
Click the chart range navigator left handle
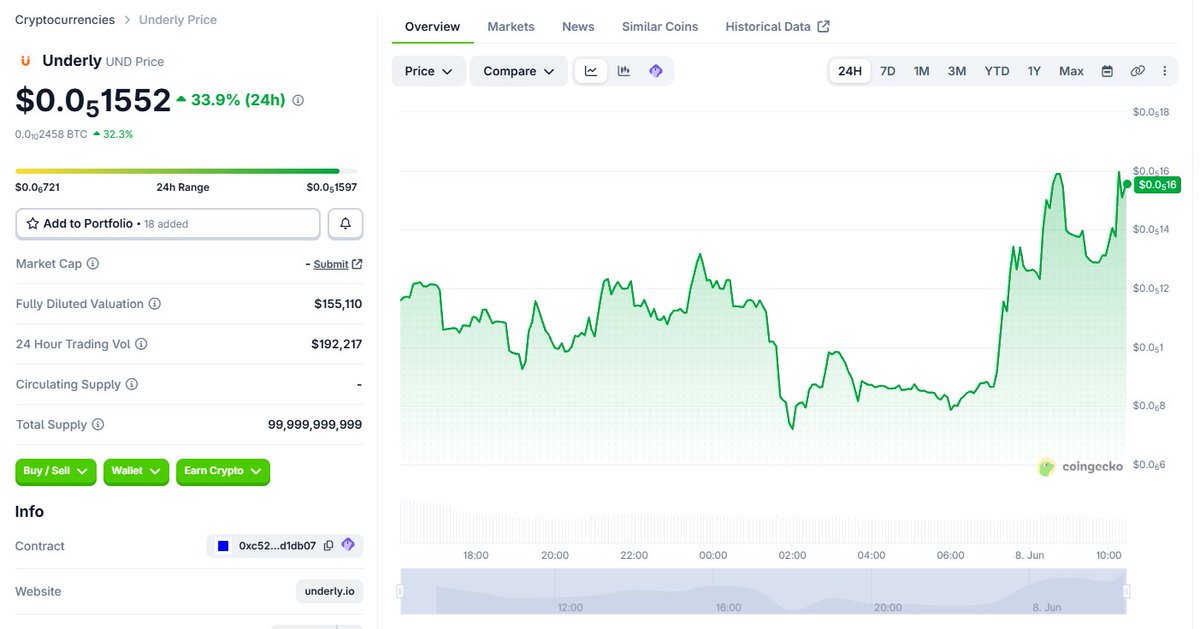400,591
